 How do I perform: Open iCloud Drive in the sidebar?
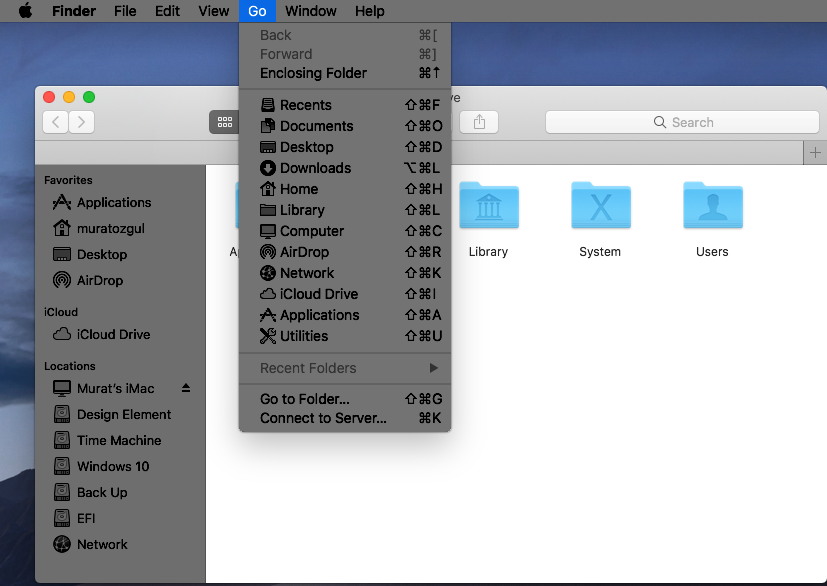tap(120, 334)
